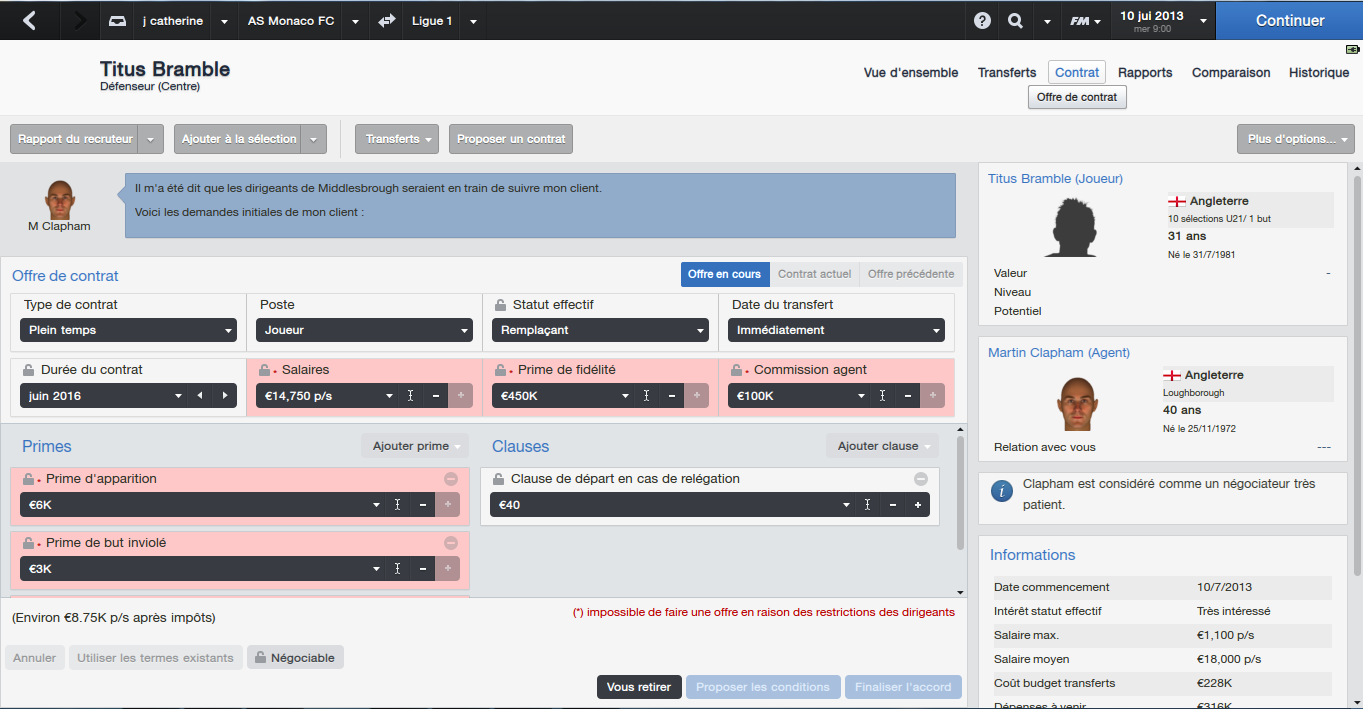Decrease Prime de but inviolé with minus icon
1363x709 pixels.
pos(423,569)
